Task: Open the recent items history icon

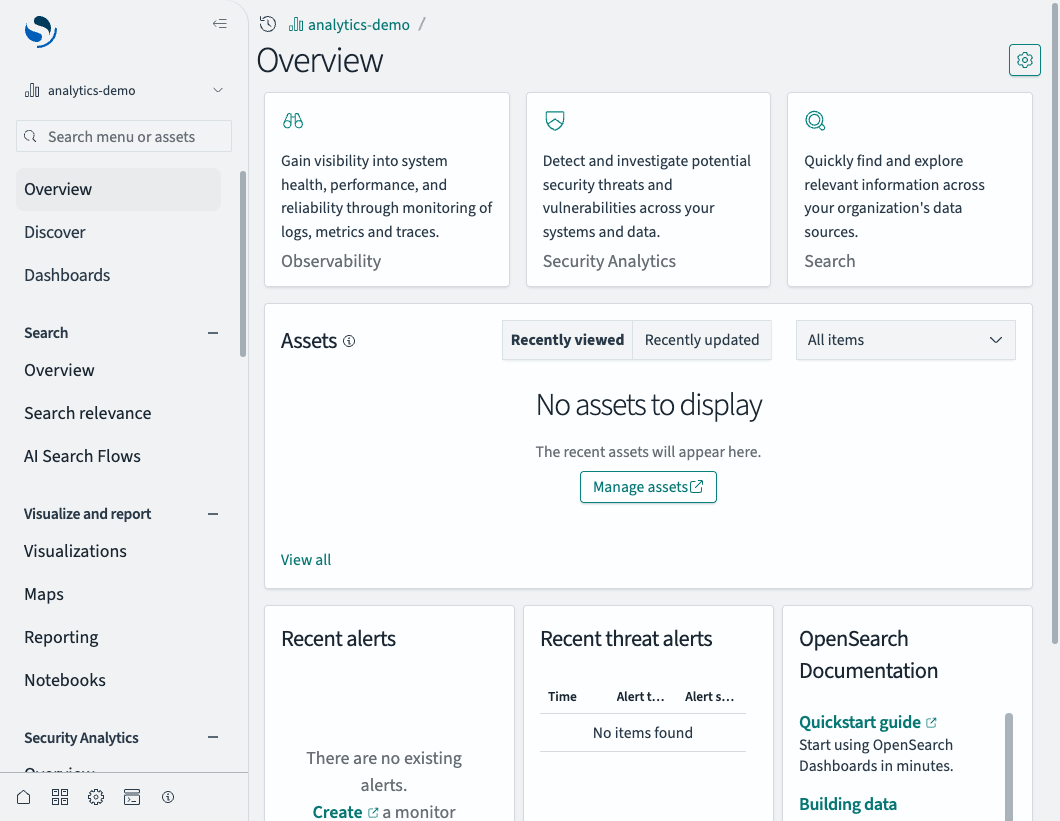Action: pos(268,24)
